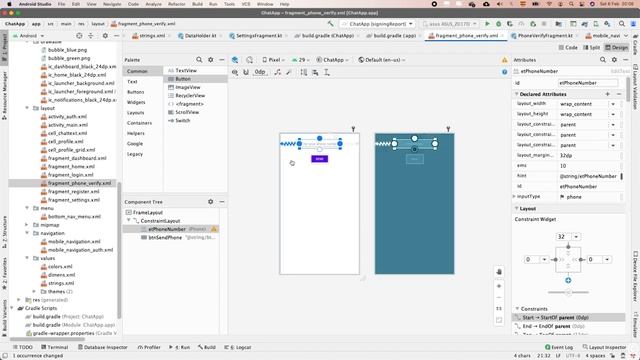Image resolution: width=640 pixels, height=360 pixels.
Task: Search the Palette panel
Action: tap(199, 60)
